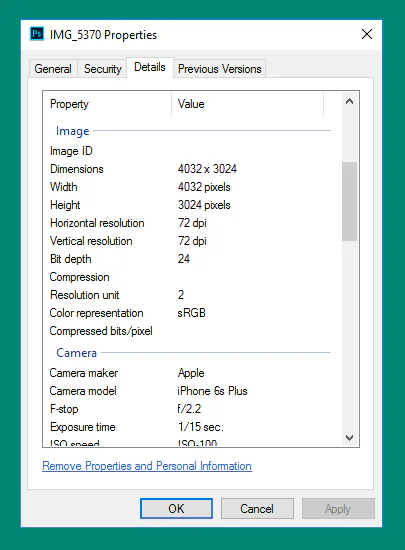Confirm with the OK button
This screenshot has height=550, width=405.
(x=176, y=508)
